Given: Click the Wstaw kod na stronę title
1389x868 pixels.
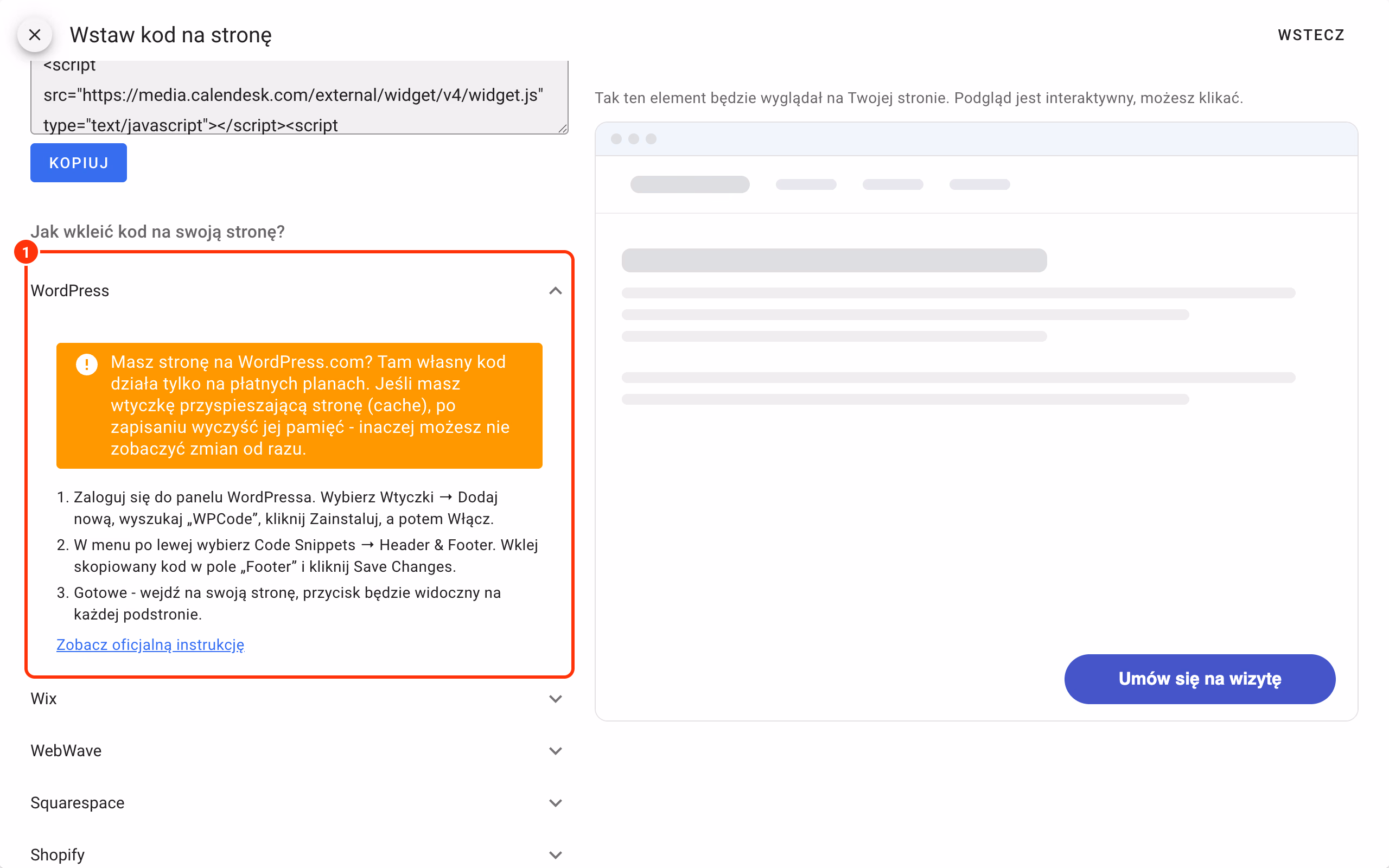Looking at the screenshot, I should (170, 35).
